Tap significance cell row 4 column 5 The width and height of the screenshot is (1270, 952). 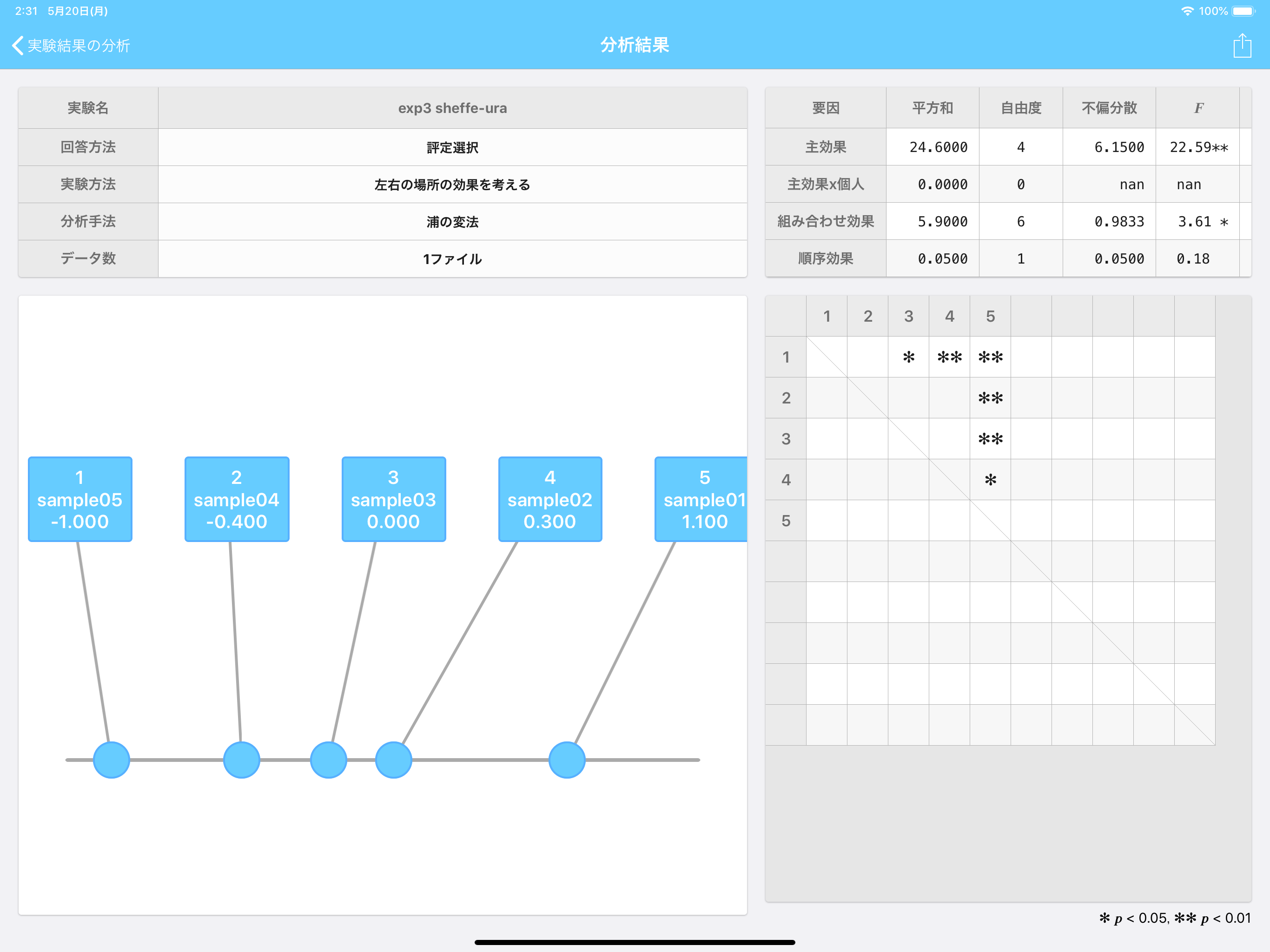pyautogui.click(x=991, y=479)
